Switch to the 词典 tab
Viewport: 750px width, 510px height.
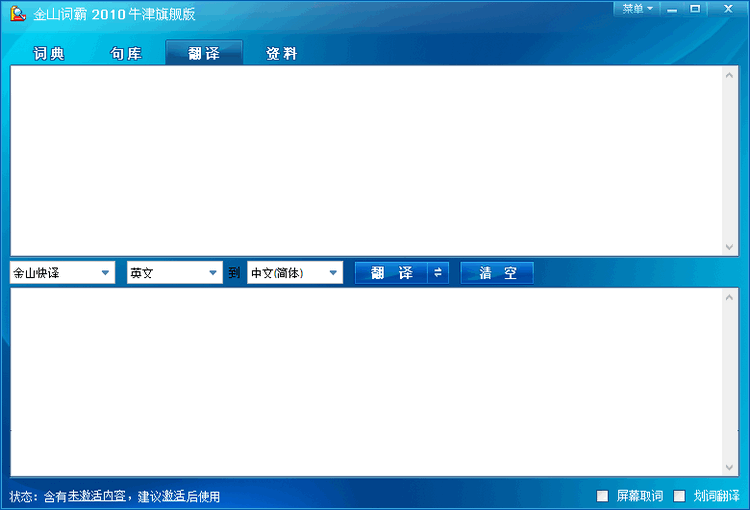[x=49, y=53]
